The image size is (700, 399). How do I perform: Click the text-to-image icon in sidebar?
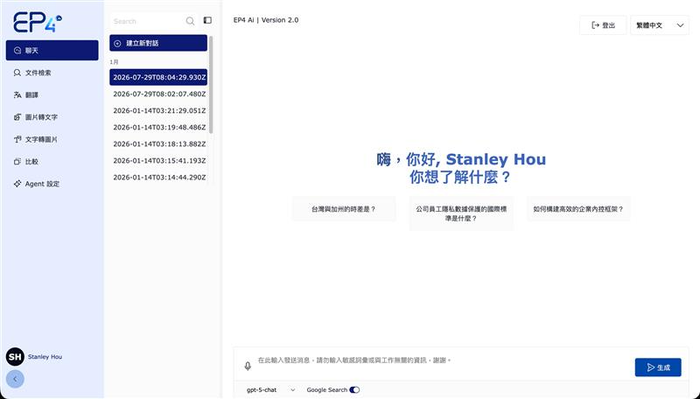(x=17, y=139)
